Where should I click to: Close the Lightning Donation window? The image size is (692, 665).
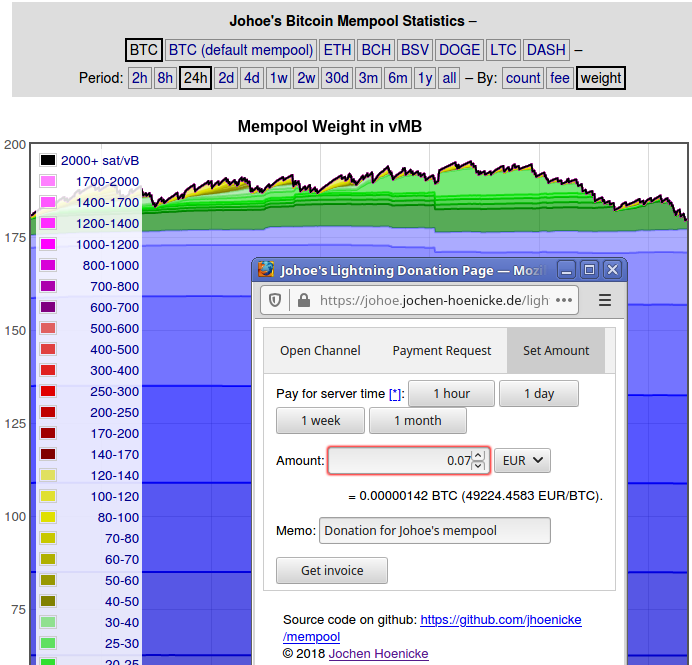613,270
